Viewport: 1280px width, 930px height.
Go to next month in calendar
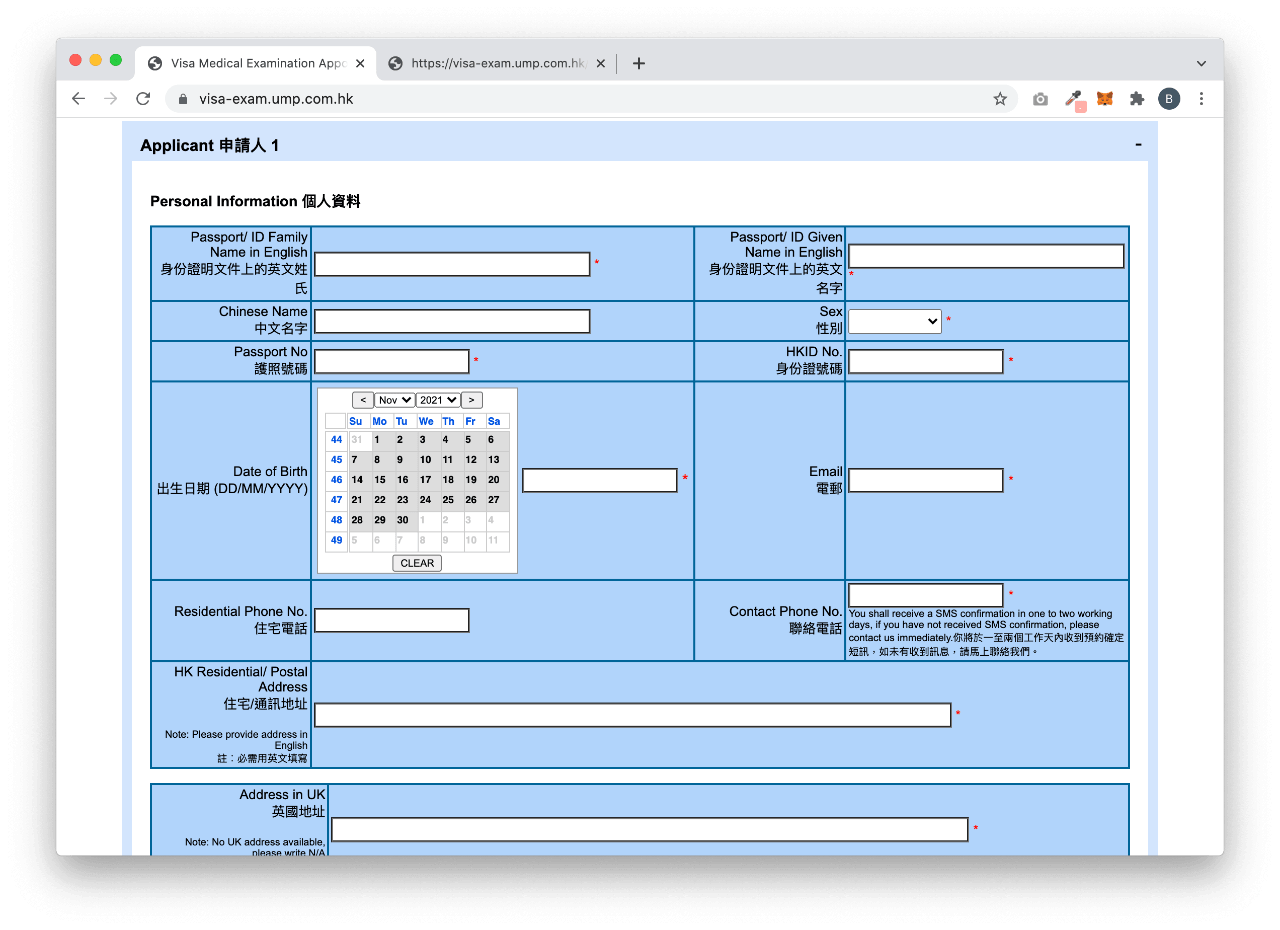pos(472,400)
